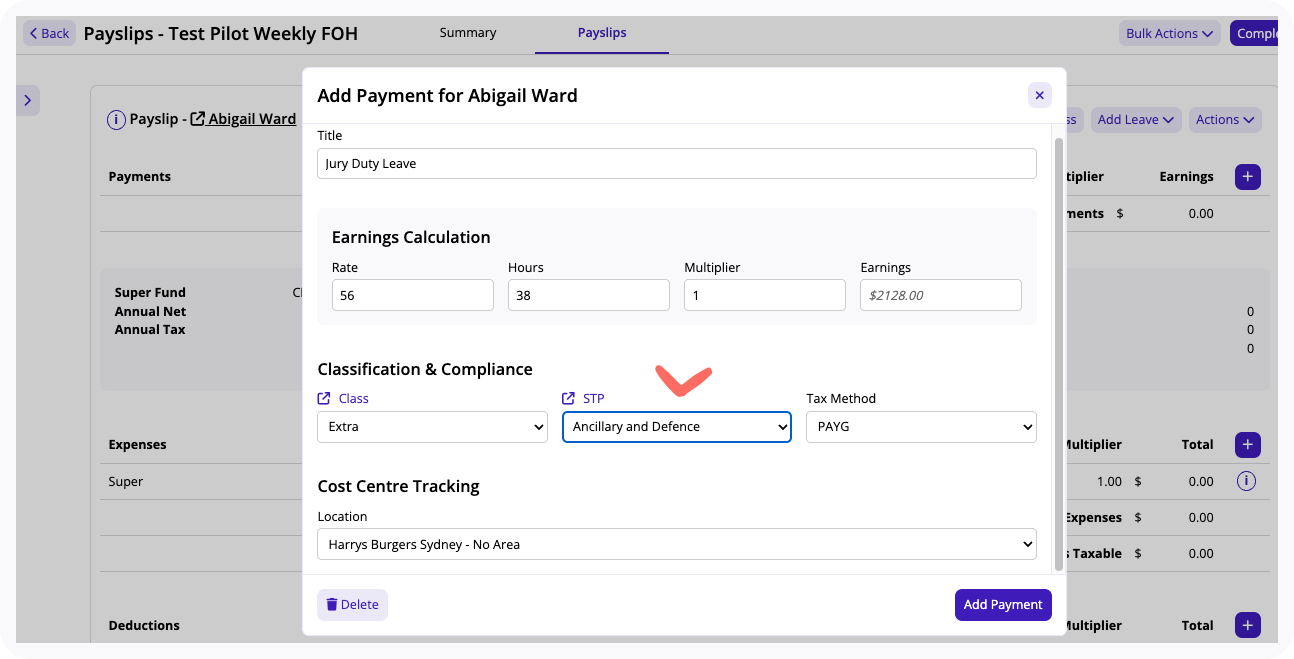Screen dimensions: 1294x659
Task: Open Location dropdown Harrys Burgers Sydney
Action: (677, 545)
